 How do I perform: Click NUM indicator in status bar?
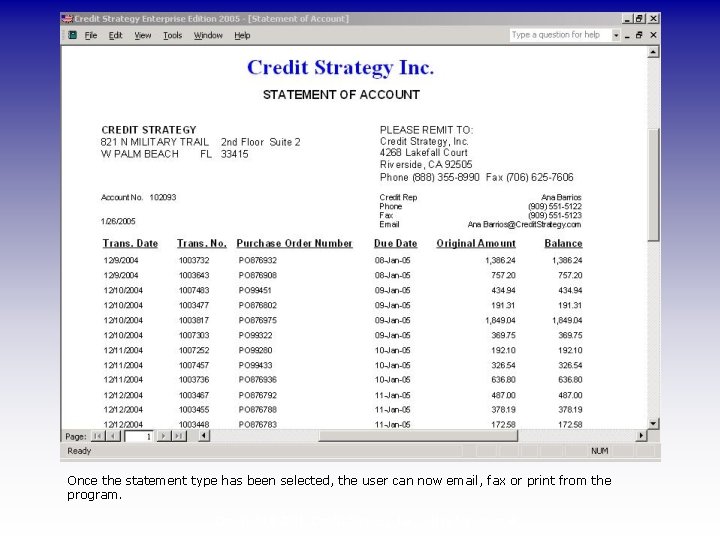599,451
